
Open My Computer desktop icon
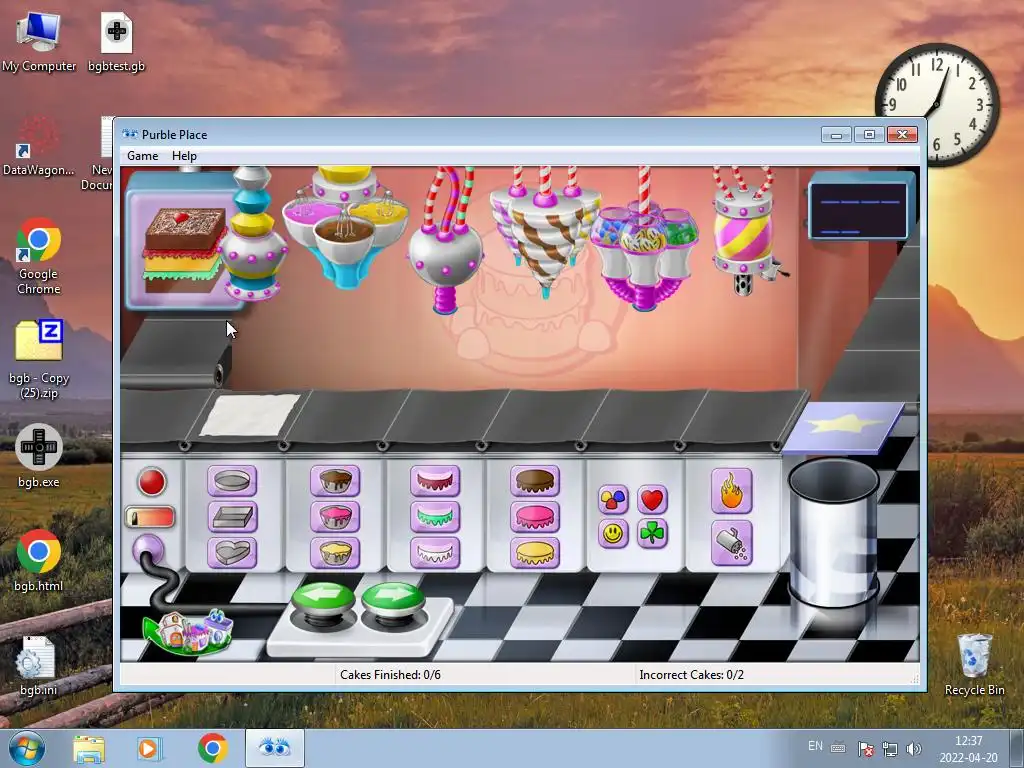tap(39, 41)
